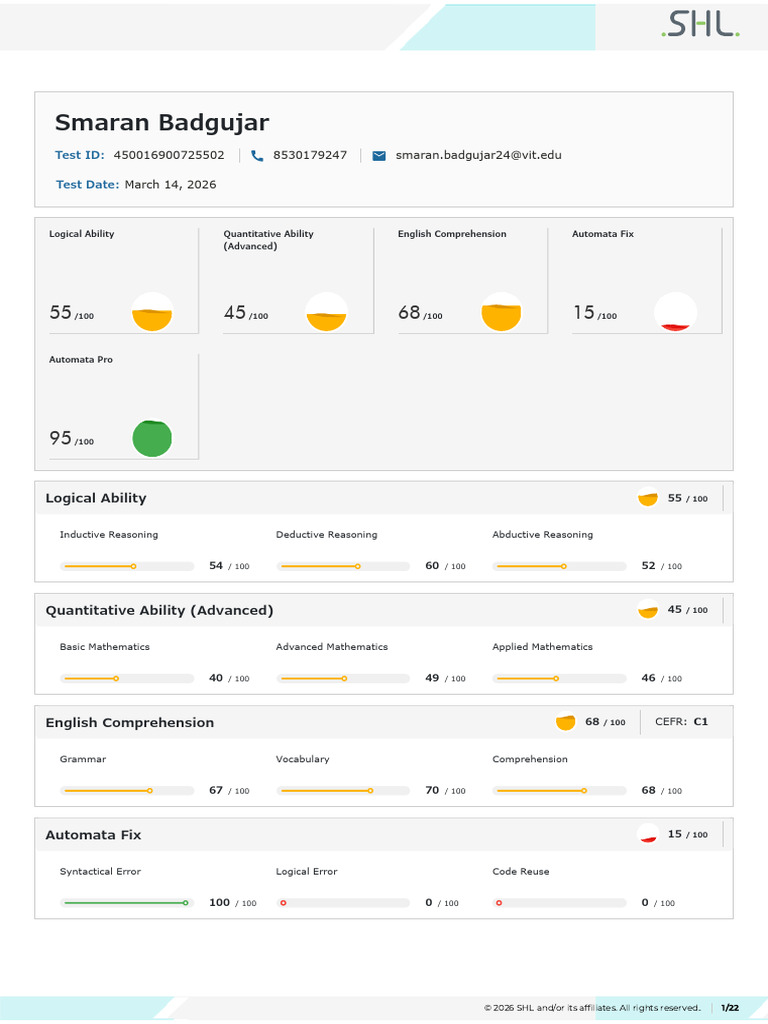Click the Basic Mathematics progress bar
This screenshot has width=768, height=1024.
pos(127,679)
